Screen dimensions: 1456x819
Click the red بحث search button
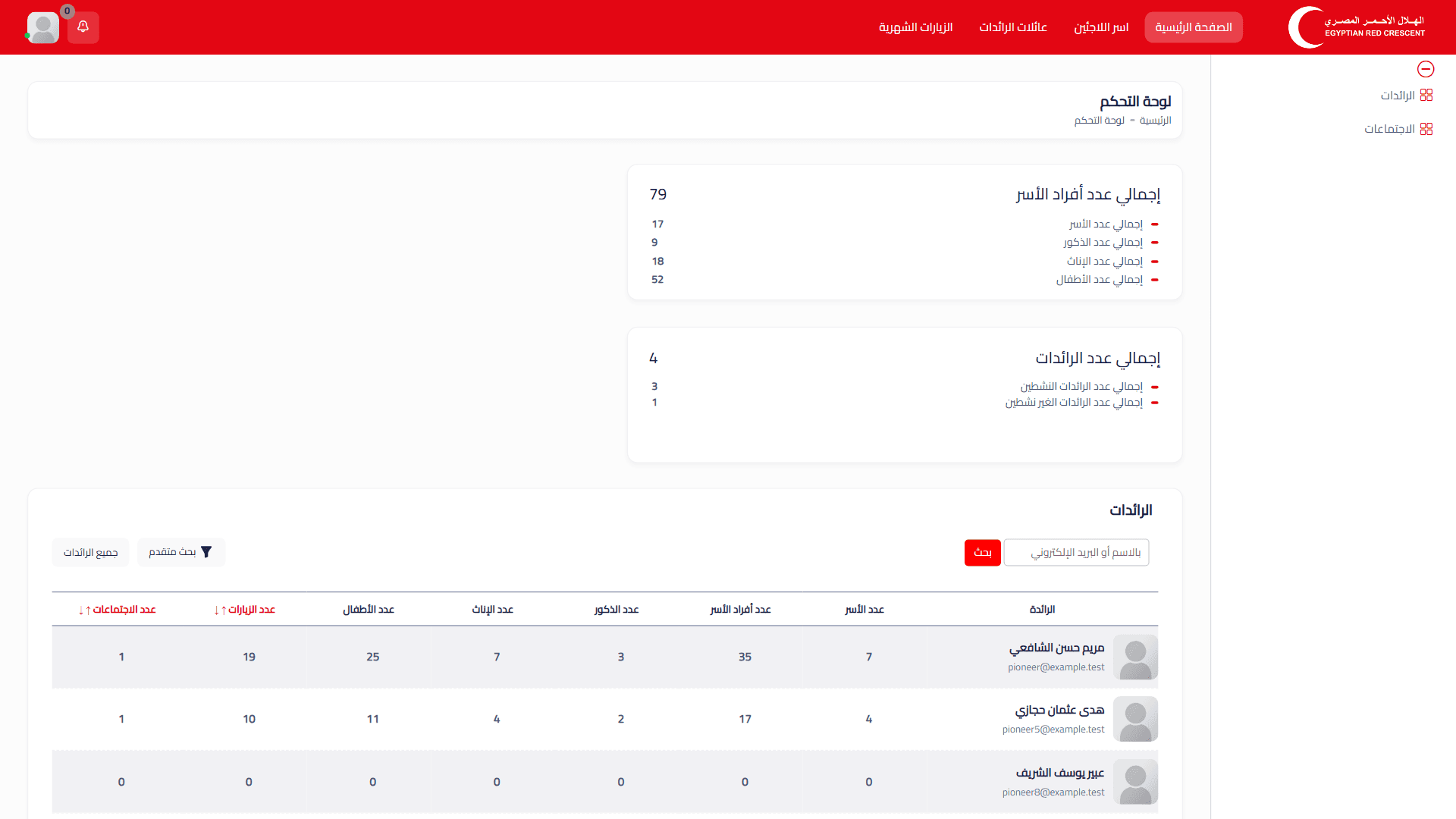983,553
